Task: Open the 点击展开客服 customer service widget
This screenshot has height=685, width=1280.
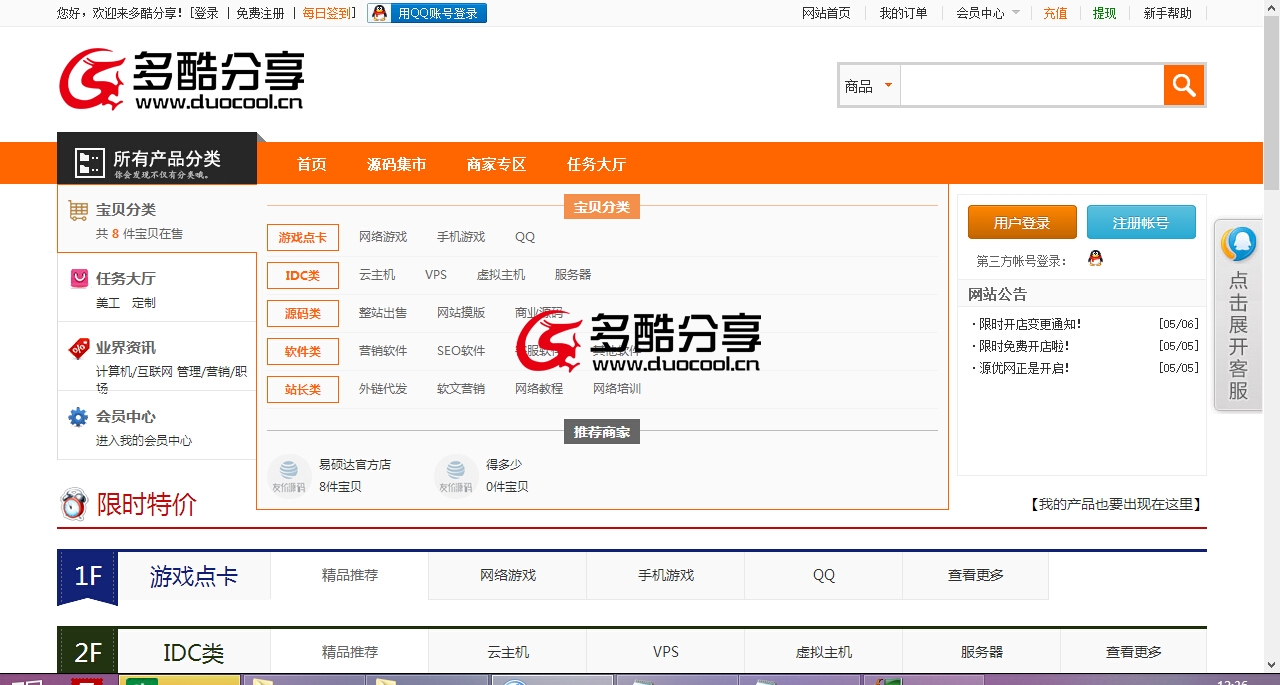Action: pos(1238,315)
